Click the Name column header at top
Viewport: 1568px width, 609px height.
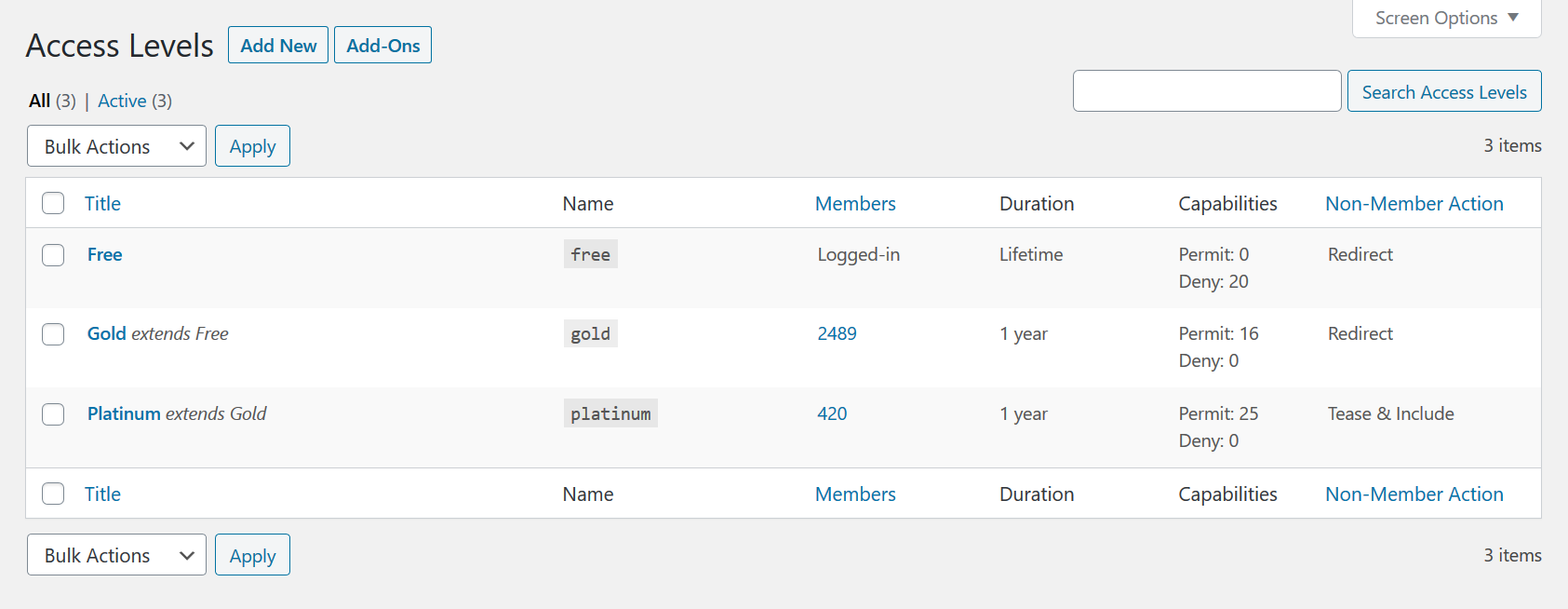pyautogui.click(x=588, y=203)
